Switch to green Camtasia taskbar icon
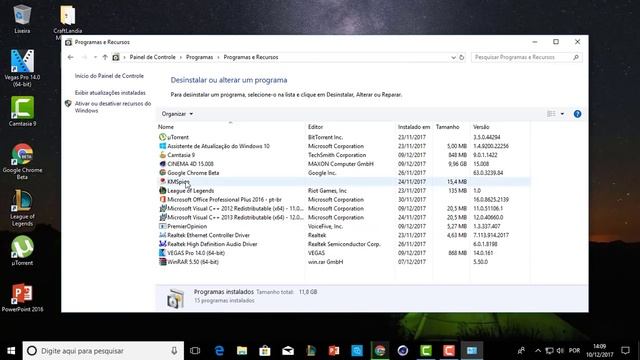Screen dimensions: 640x360 [426, 351]
